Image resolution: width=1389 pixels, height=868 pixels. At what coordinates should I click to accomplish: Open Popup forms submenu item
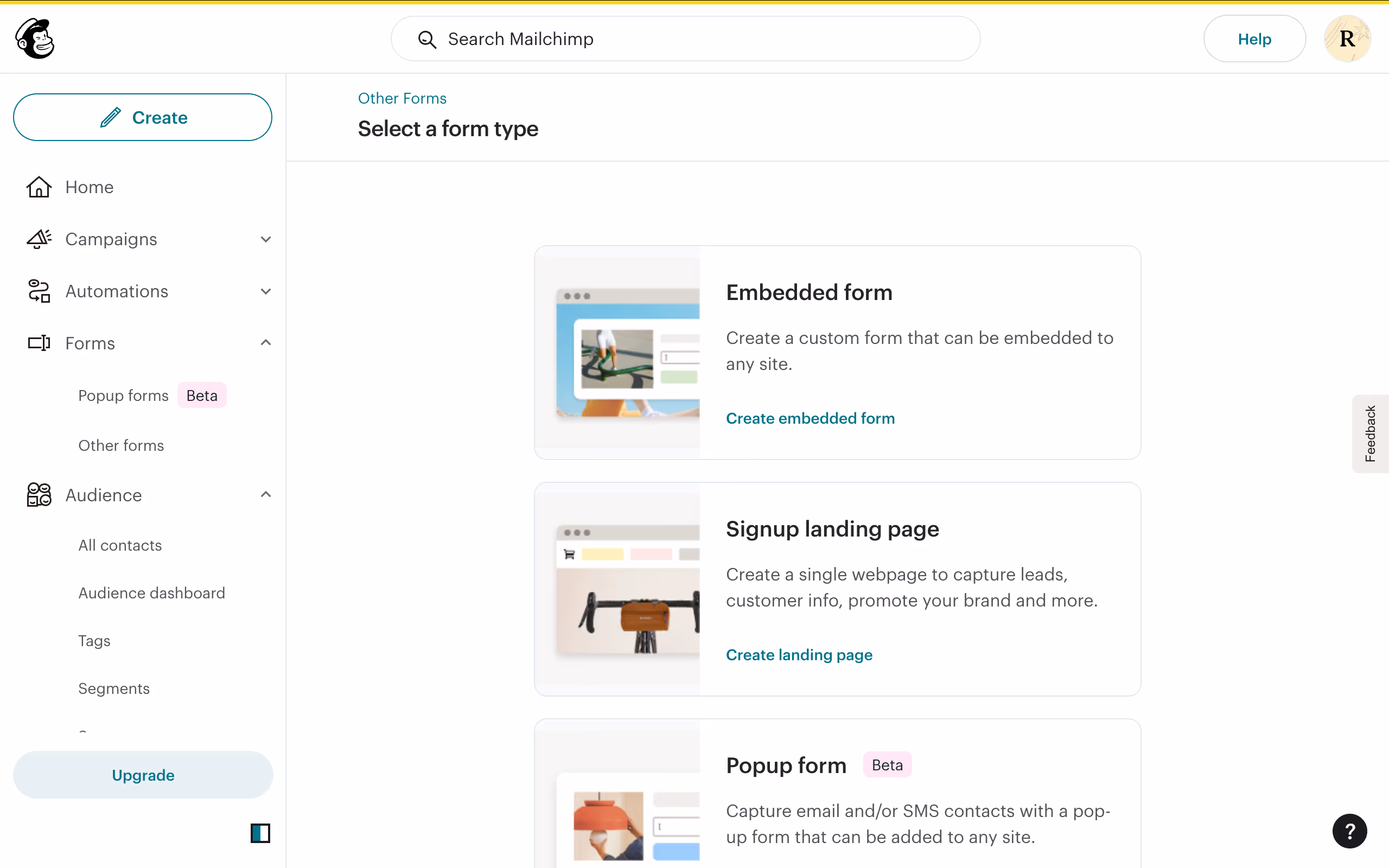point(123,395)
